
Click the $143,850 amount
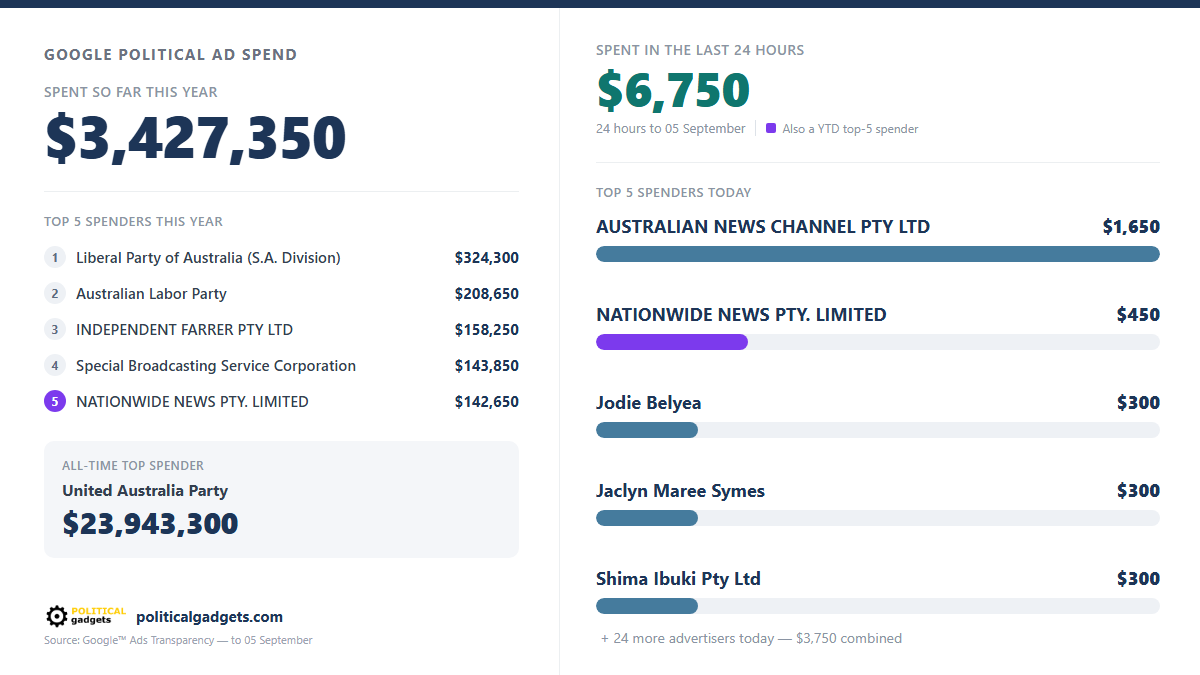click(487, 366)
